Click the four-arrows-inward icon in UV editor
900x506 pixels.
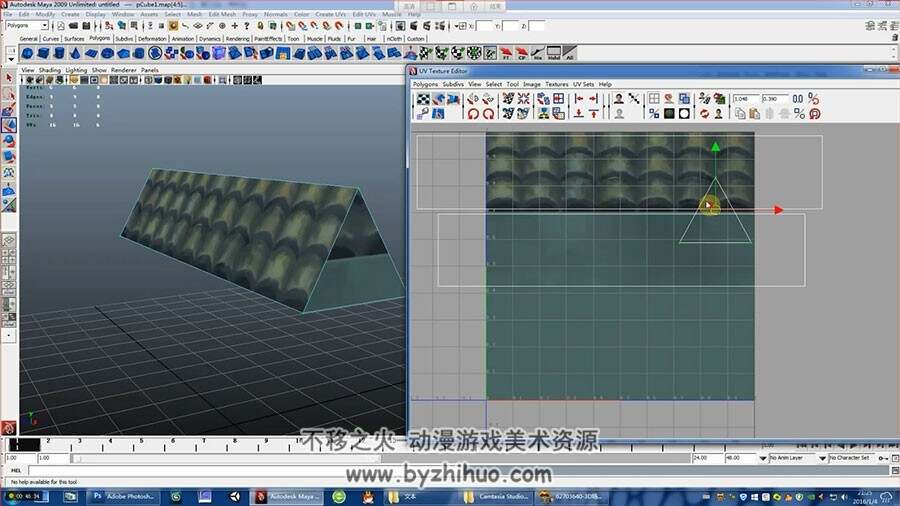(x=523, y=99)
